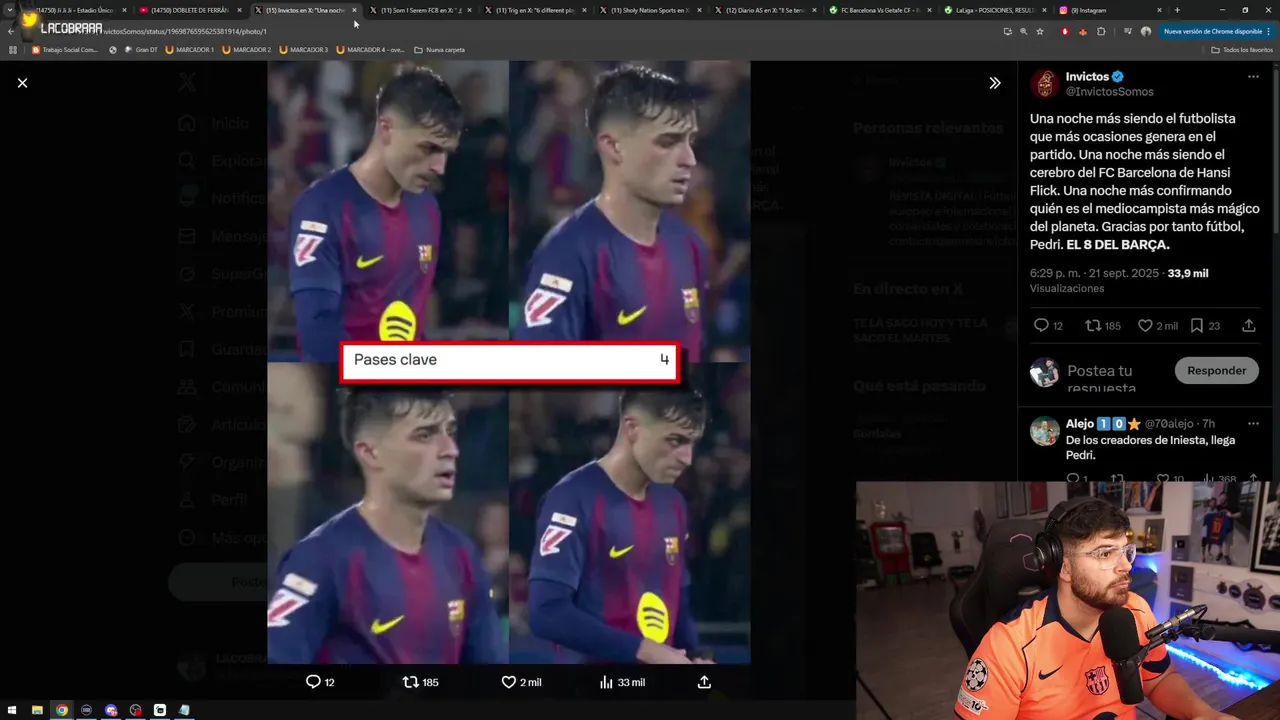Viewport: 1280px width, 720px height.
Task: Open the Invictos profile avatar
Action: tap(1044, 84)
